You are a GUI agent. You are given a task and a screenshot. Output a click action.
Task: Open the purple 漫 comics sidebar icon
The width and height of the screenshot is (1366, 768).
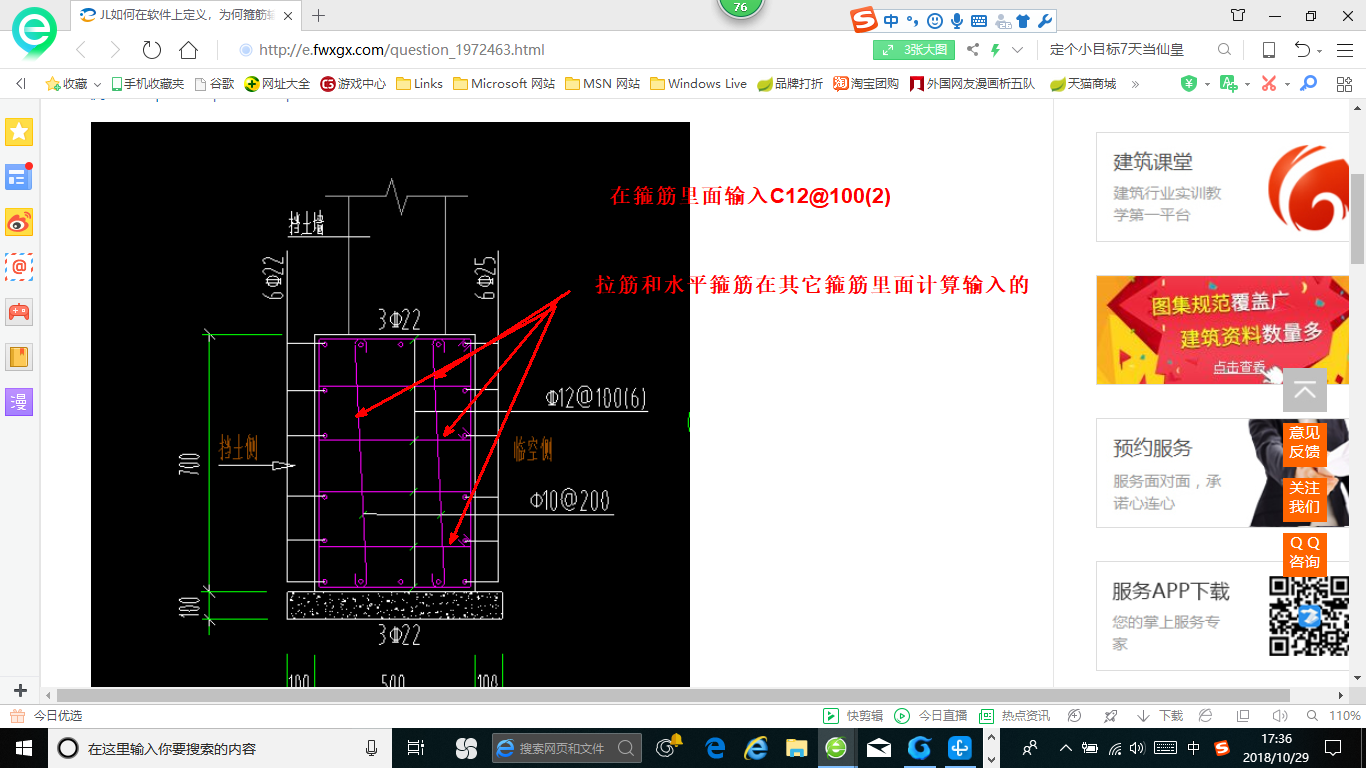19,402
